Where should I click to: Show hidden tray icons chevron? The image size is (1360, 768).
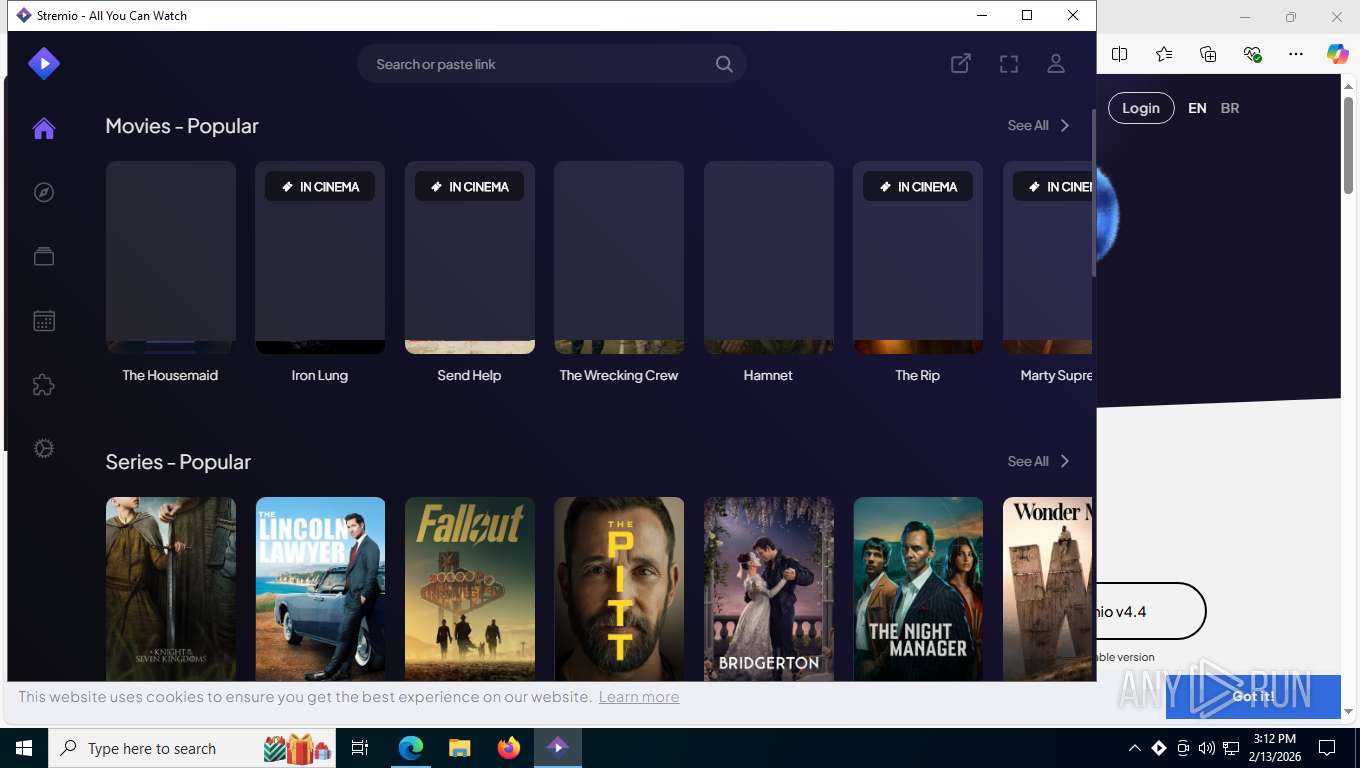point(1134,748)
